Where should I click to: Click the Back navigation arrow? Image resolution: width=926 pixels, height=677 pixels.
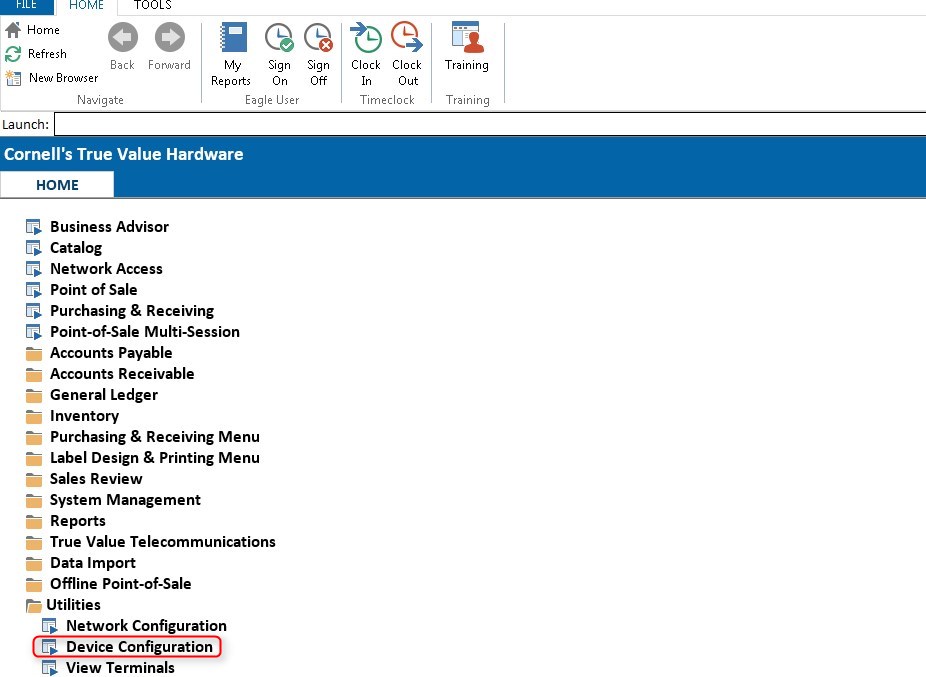pos(122,39)
